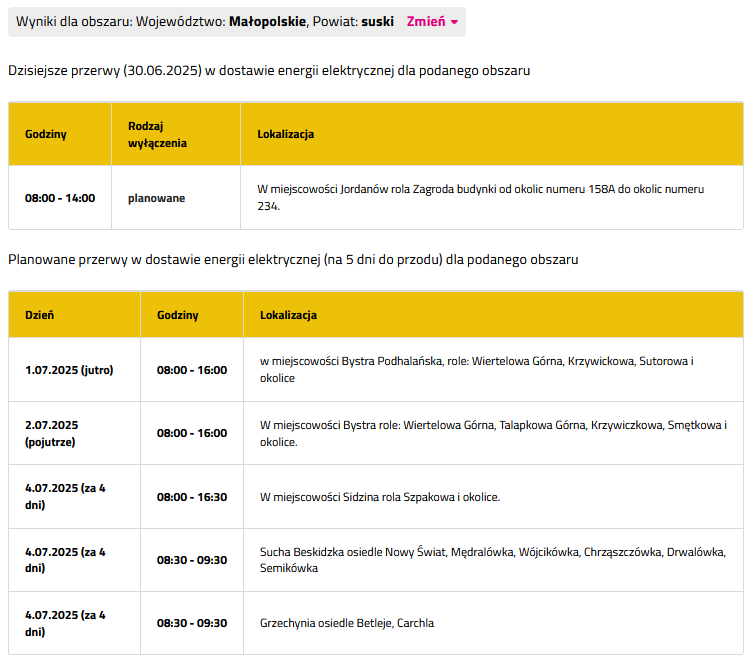Click the Grzechynia osiedle Betleje location entry
This screenshot has width=755, height=669.
pyautogui.click(x=346, y=623)
